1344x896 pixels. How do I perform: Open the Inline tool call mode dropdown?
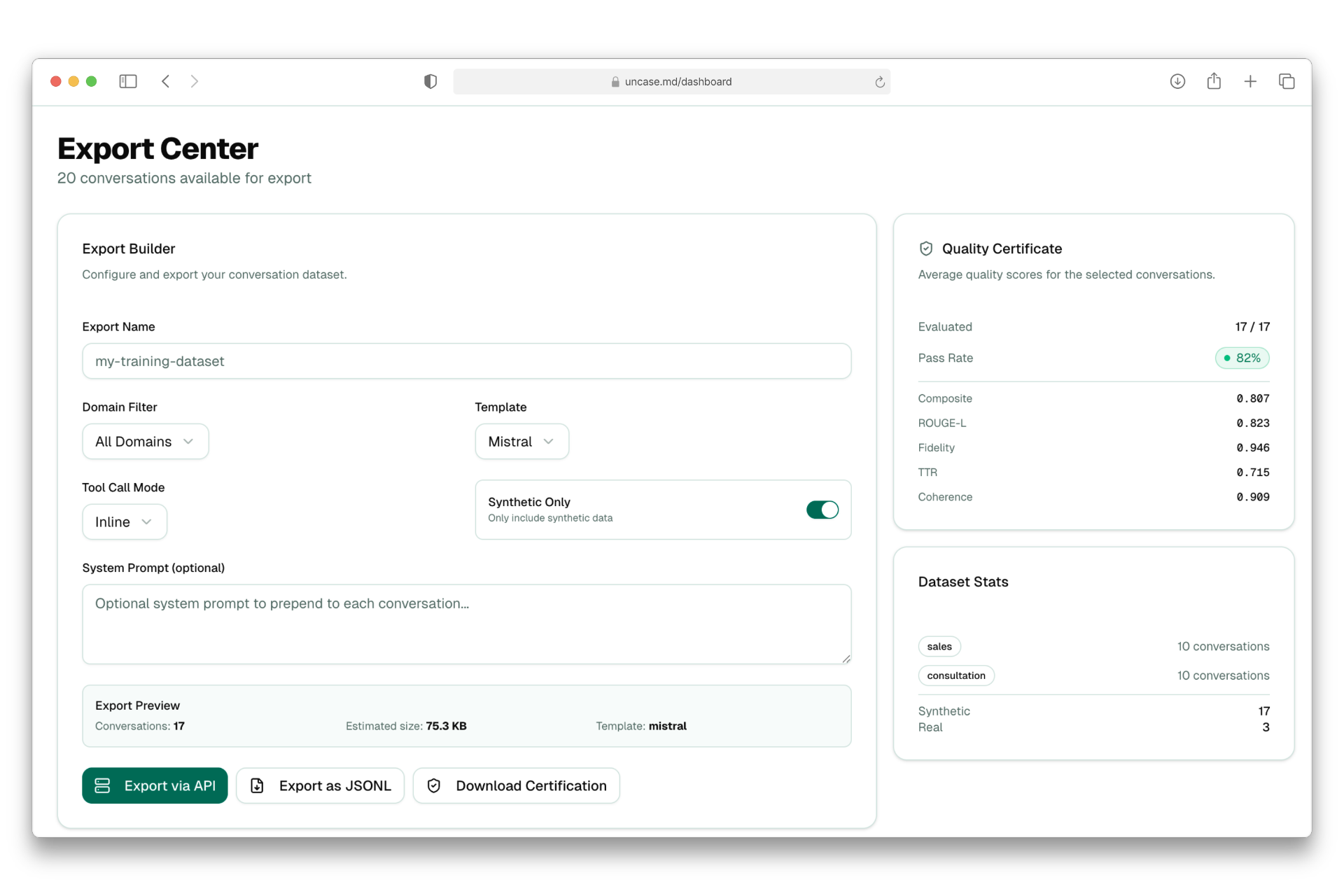point(124,522)
